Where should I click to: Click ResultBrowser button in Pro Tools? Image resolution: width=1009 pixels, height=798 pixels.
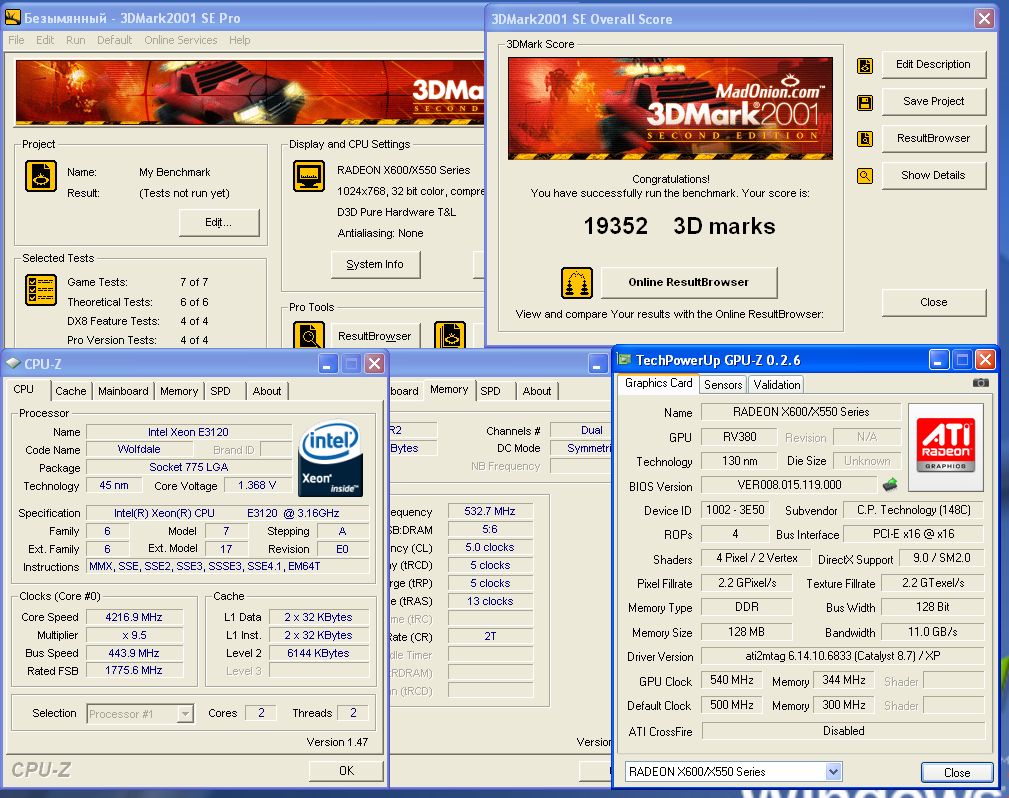tap(375, 335)
